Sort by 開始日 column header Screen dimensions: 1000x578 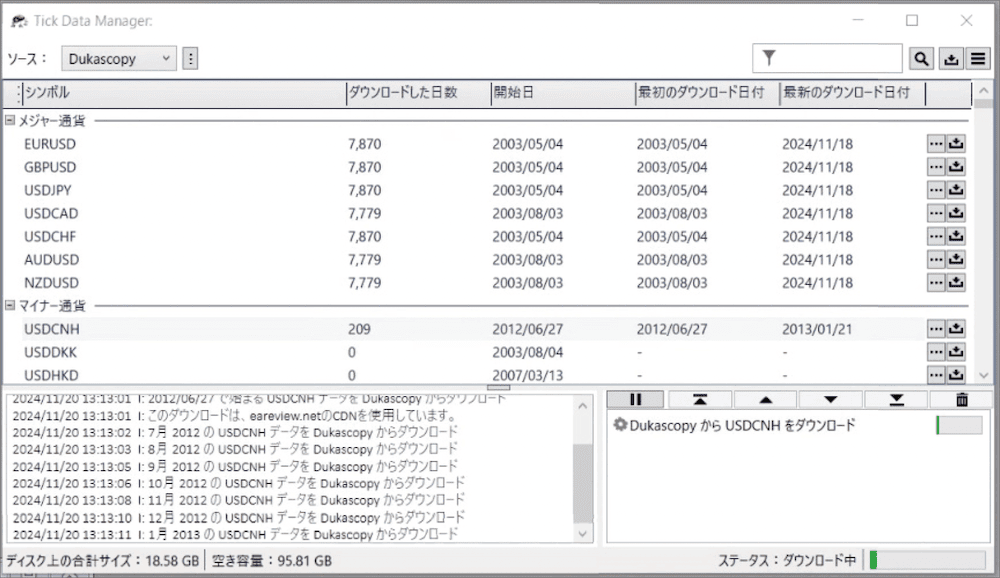click(563, 93)
